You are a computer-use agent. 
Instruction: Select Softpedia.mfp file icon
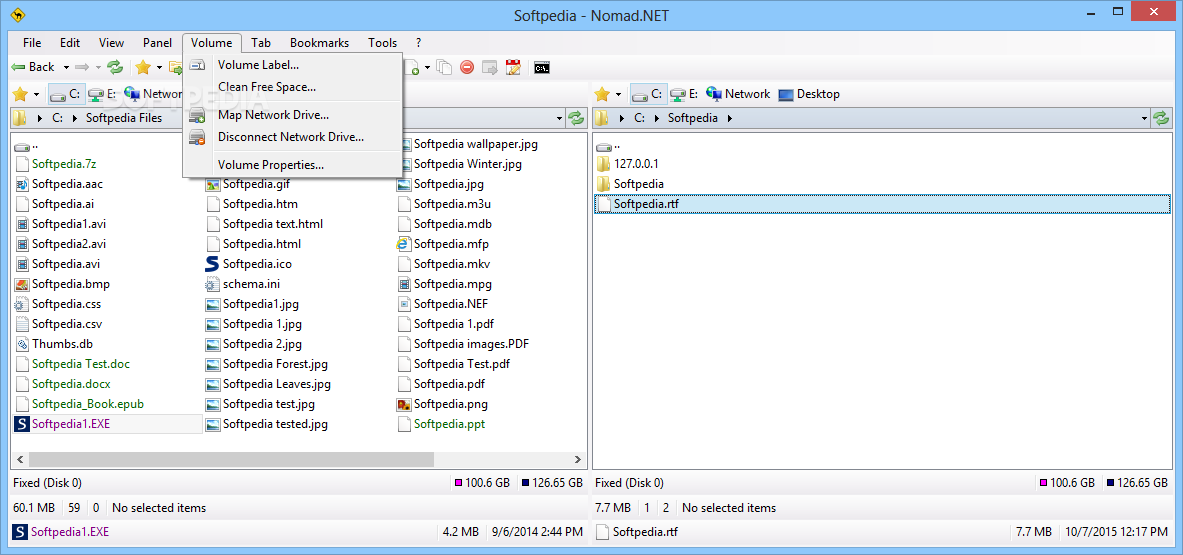pyautogui.click(x=404, y=244)
